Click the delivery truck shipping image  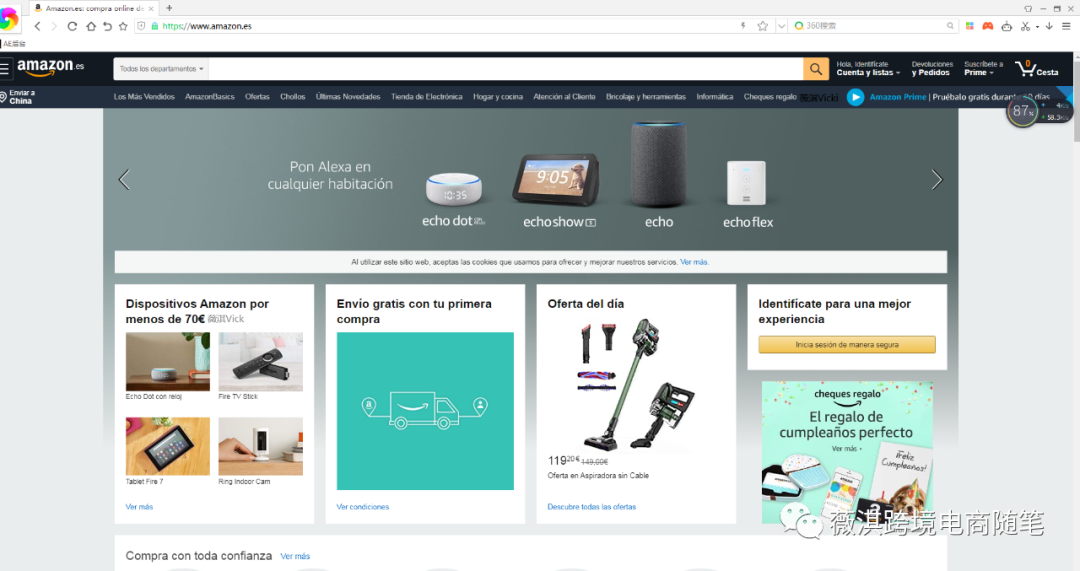[425, 411]
